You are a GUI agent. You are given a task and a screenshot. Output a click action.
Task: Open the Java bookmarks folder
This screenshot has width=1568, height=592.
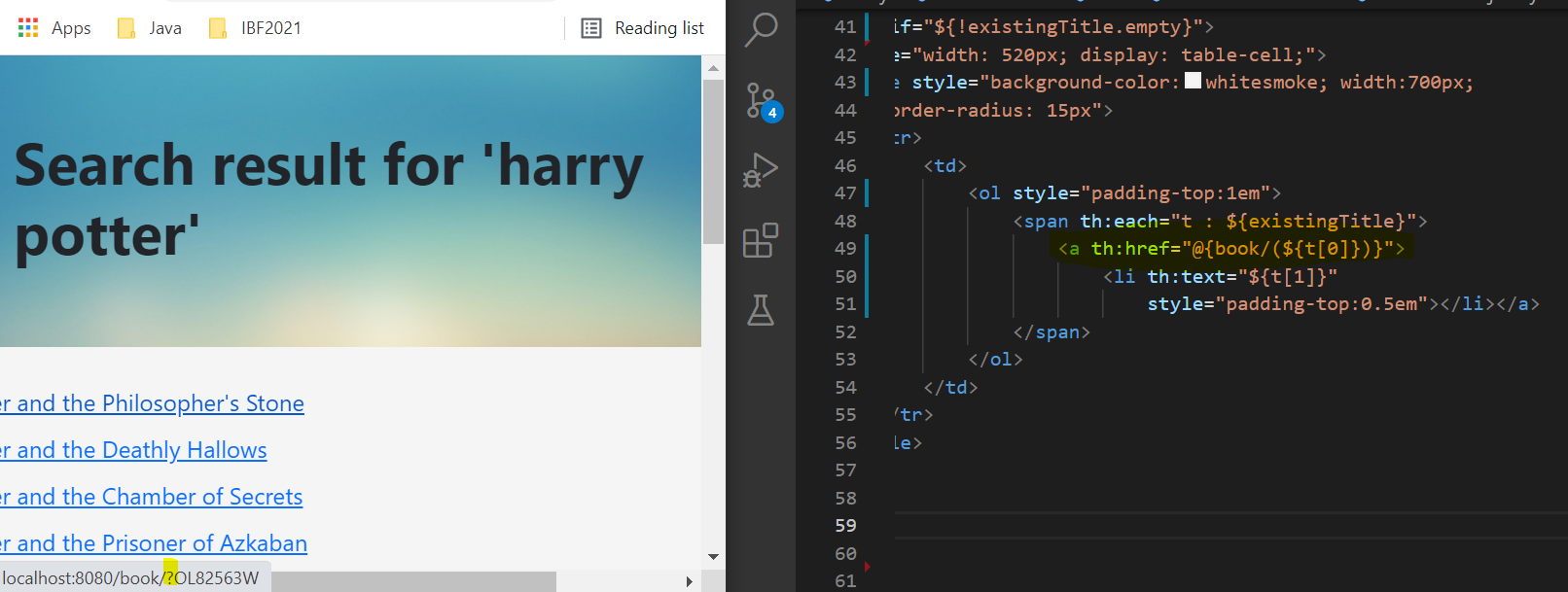click(150, 28)
